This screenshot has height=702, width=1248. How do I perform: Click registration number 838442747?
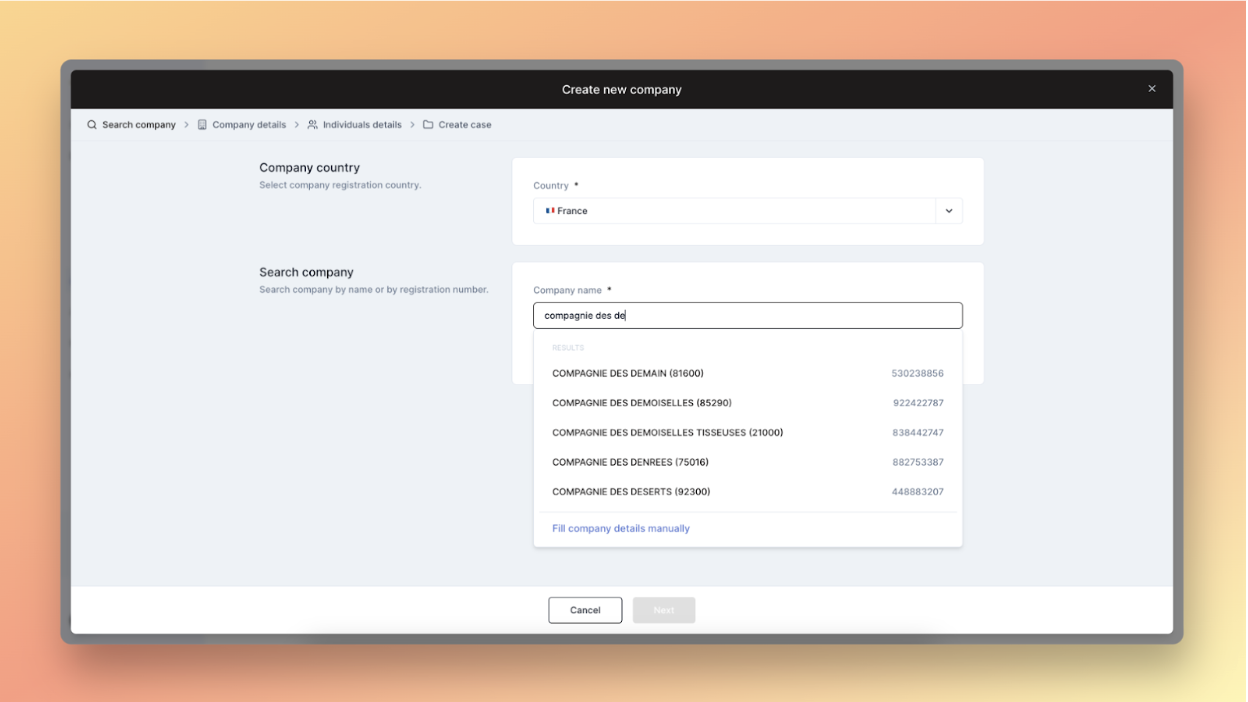pyautogui.click(x=918, y=433)
